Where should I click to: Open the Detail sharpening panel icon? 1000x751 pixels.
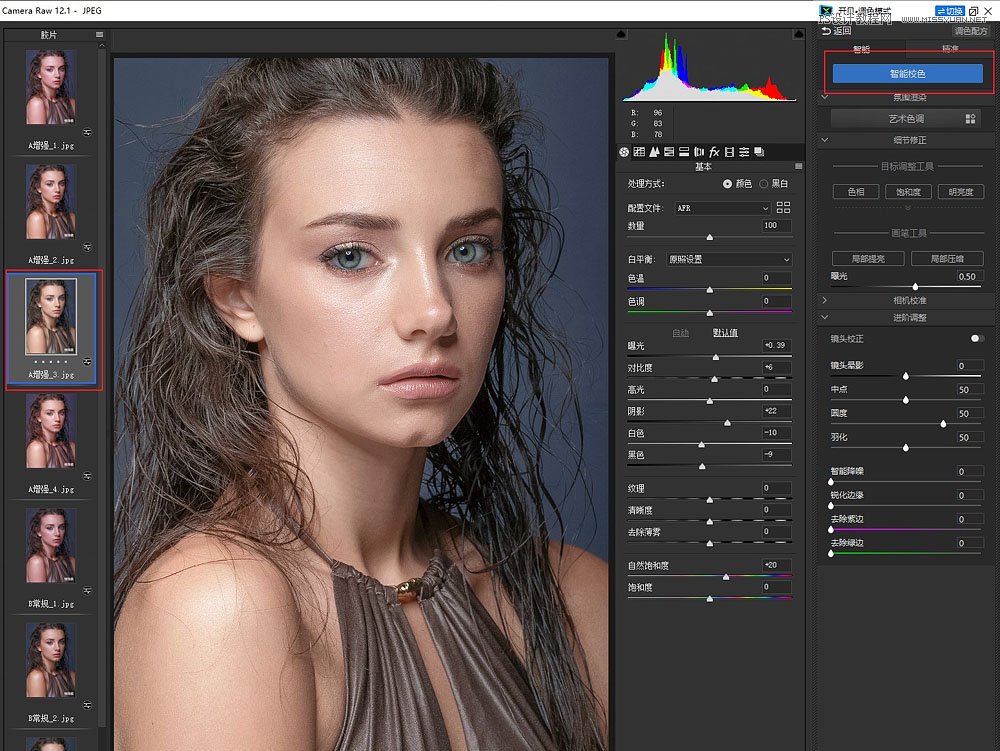655,152
